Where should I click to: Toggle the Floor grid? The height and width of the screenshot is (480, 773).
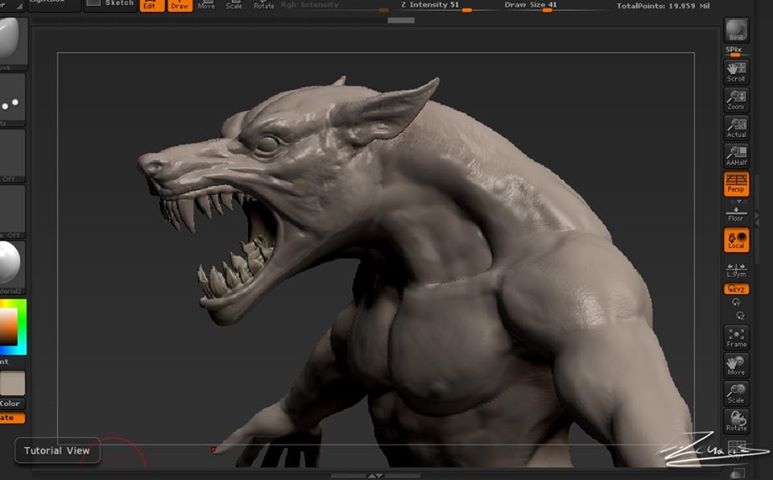[x=736, y=211]
